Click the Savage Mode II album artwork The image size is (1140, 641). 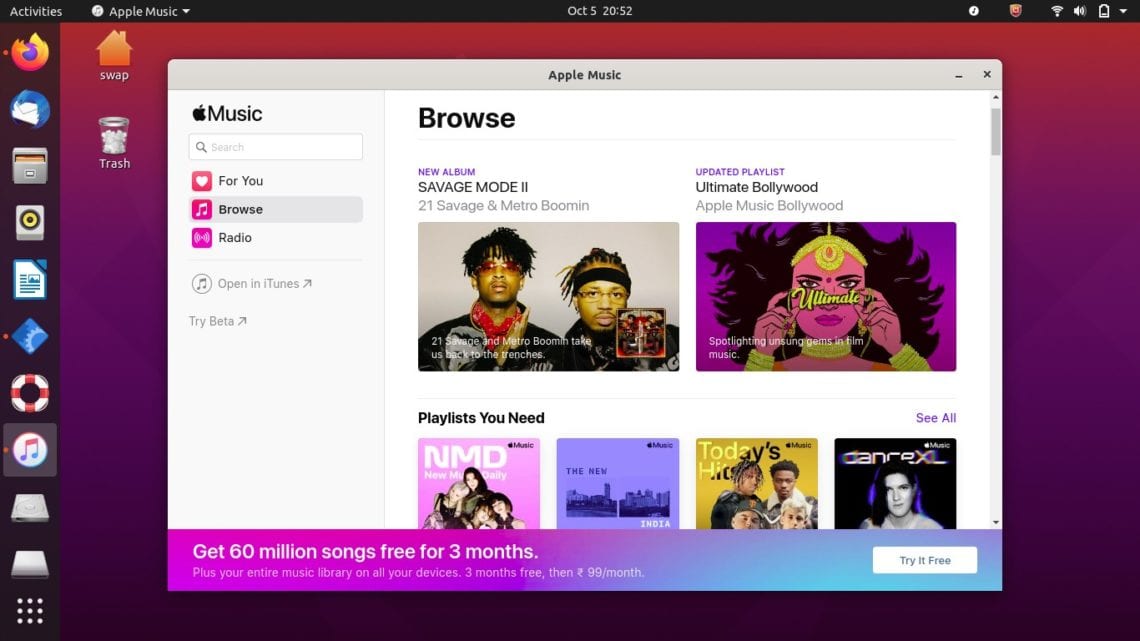pyautogui.click(x=548, y=296)
